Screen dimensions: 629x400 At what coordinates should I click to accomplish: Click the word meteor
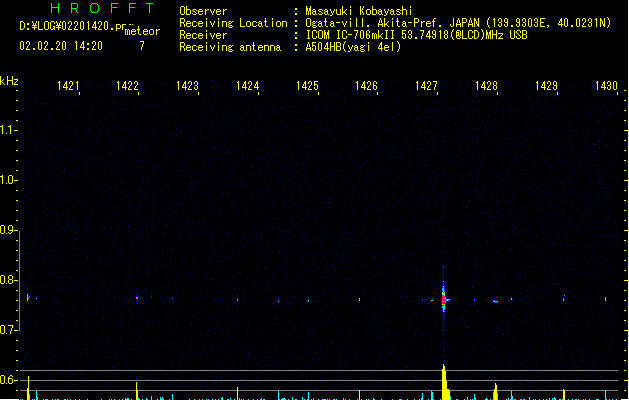pyautogui.click(x=142, y=31)
